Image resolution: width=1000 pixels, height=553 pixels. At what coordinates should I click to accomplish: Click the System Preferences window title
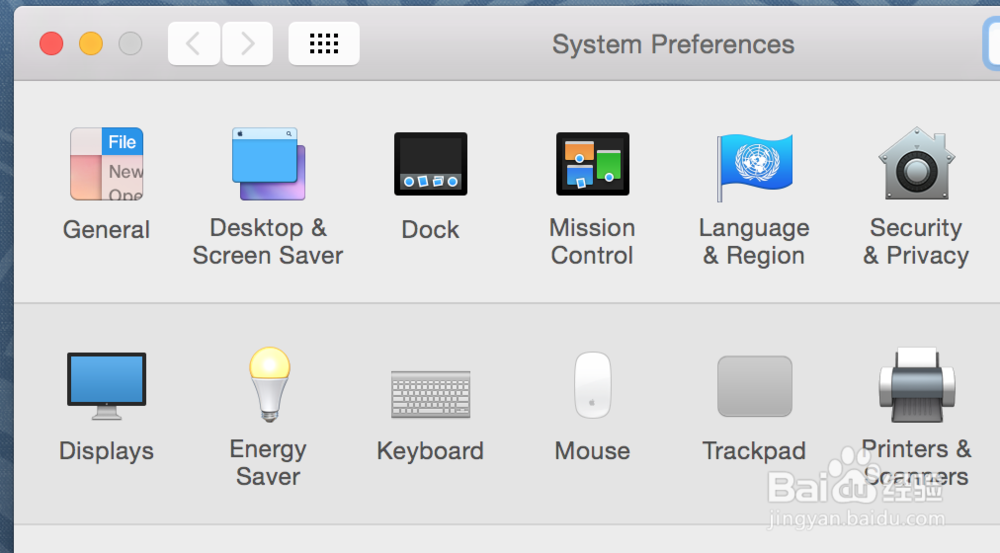pyautogui.click(x=673, y=45)
